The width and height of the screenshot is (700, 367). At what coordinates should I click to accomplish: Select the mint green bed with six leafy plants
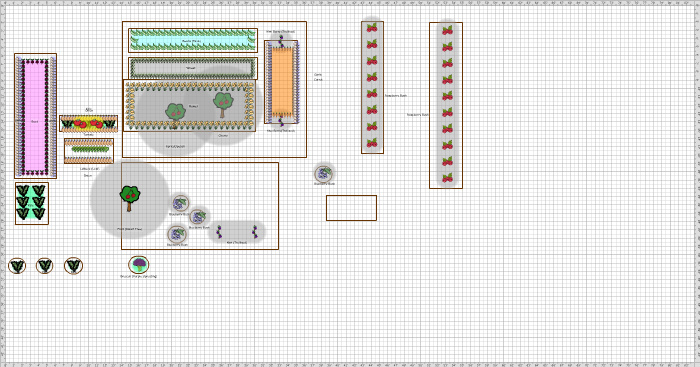click(x=32, y=203)
